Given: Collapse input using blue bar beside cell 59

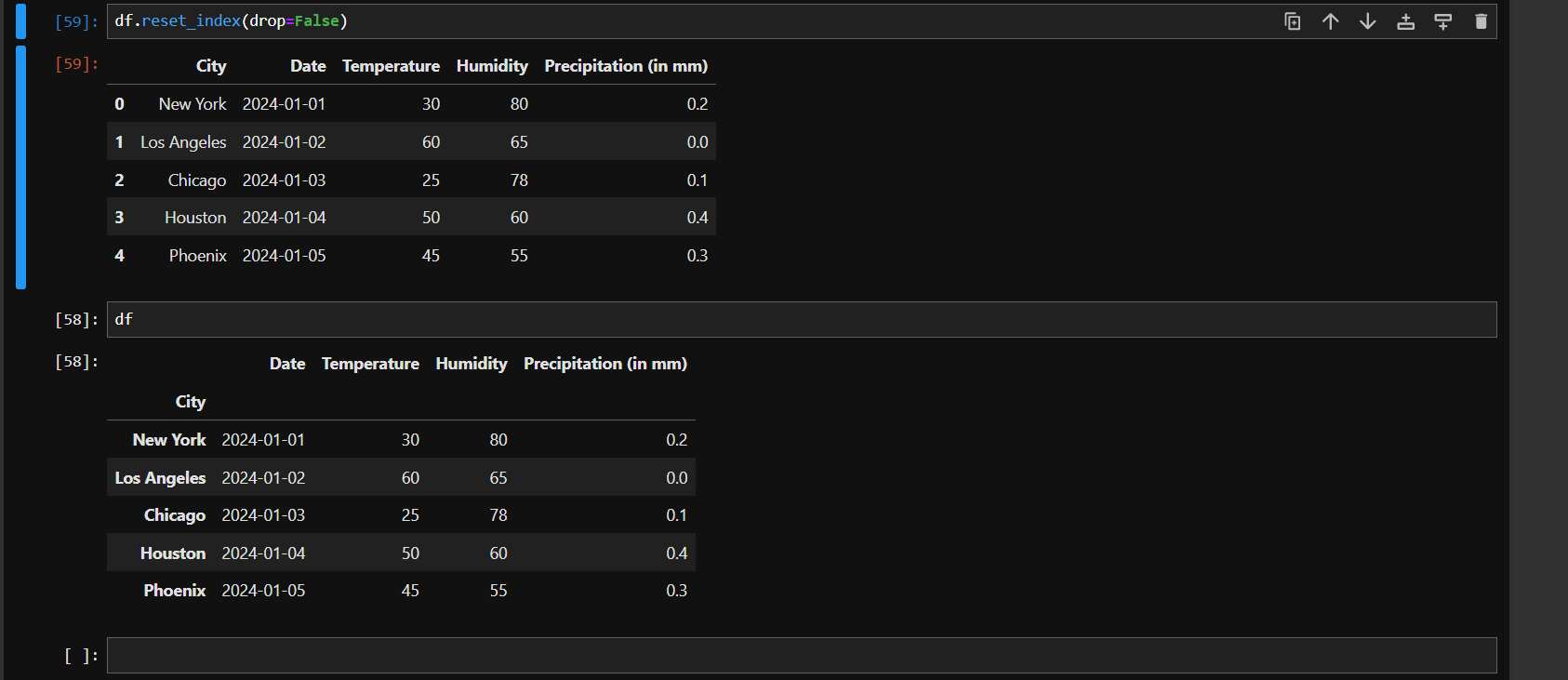Looking at the screenshot, I should tap(20, 21).
